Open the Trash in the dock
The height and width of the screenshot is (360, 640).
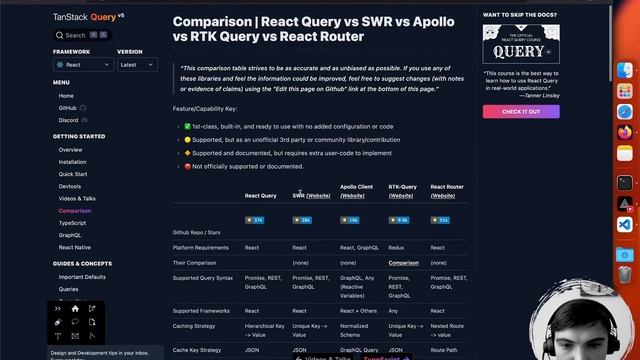(x=624, y=274)
